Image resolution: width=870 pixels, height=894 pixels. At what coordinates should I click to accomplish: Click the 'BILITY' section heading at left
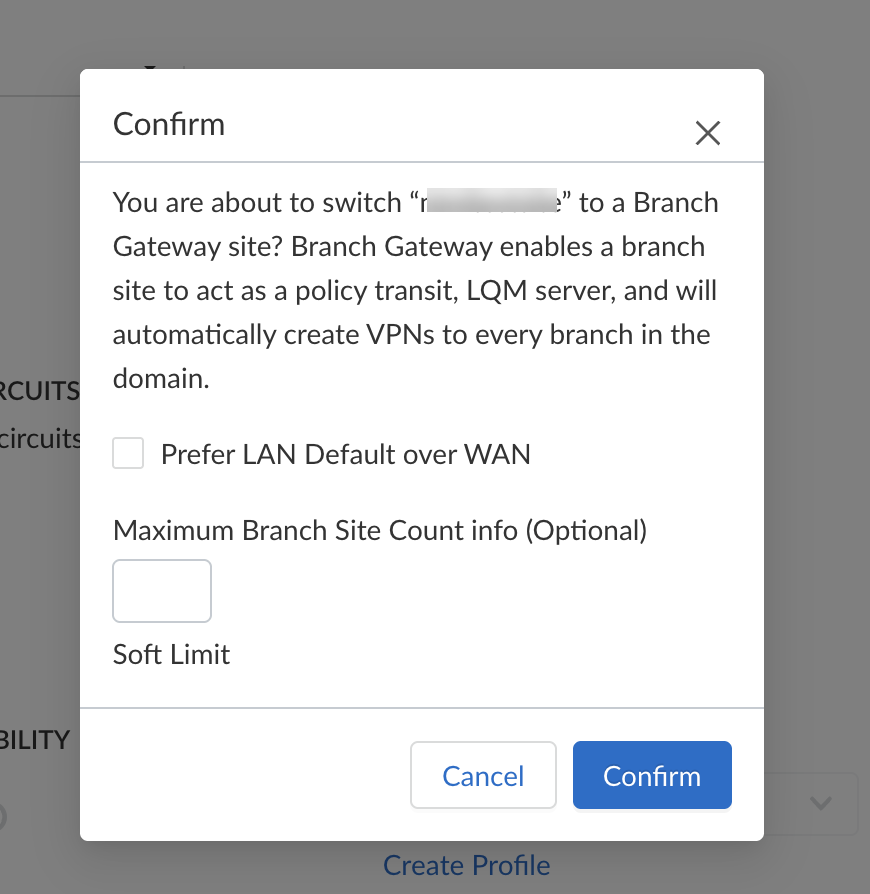click(x=36, y=740)
